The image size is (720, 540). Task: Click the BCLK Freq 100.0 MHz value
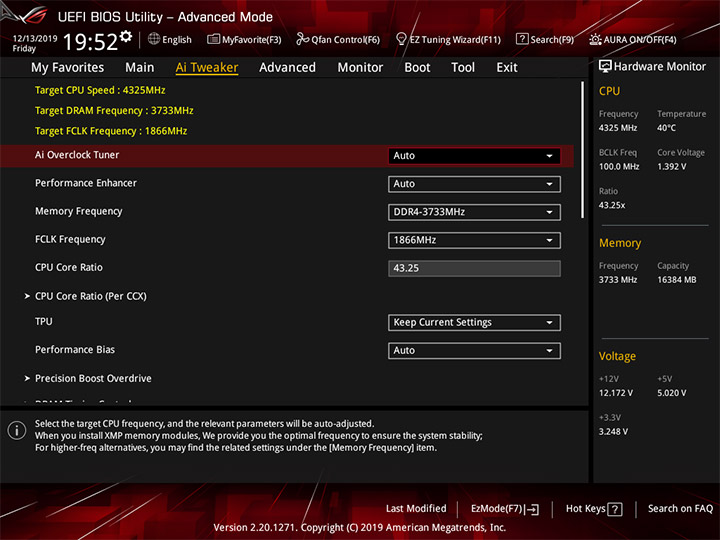[619, 167]
